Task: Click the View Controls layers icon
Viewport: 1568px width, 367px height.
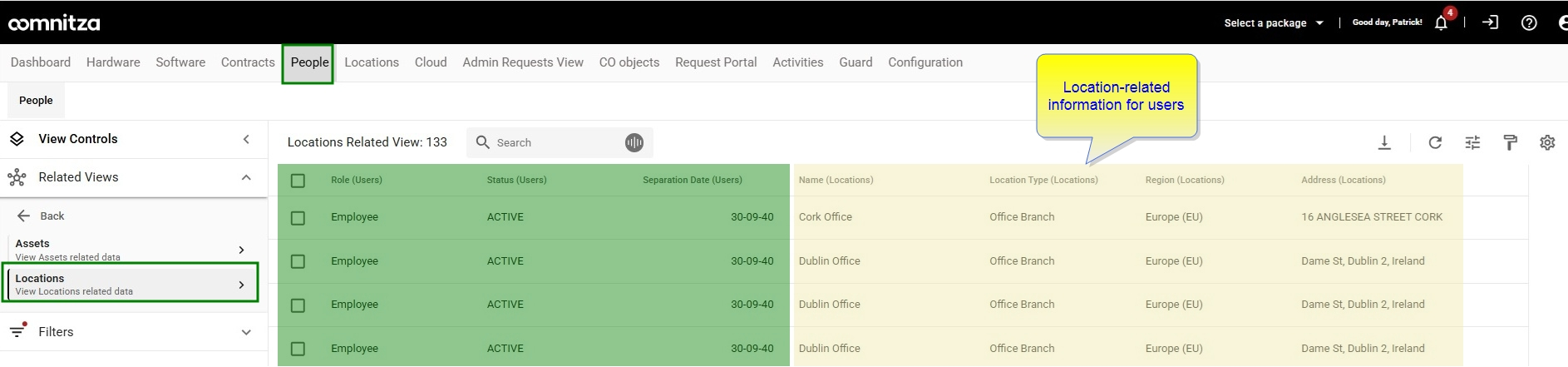Action: pos(17,139)
